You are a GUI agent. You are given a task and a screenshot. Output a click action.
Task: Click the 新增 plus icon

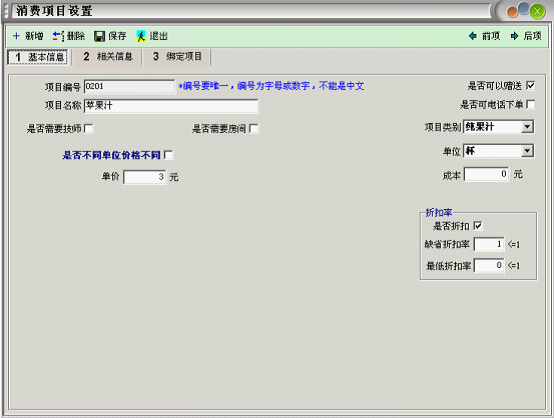tap(16, 36)
